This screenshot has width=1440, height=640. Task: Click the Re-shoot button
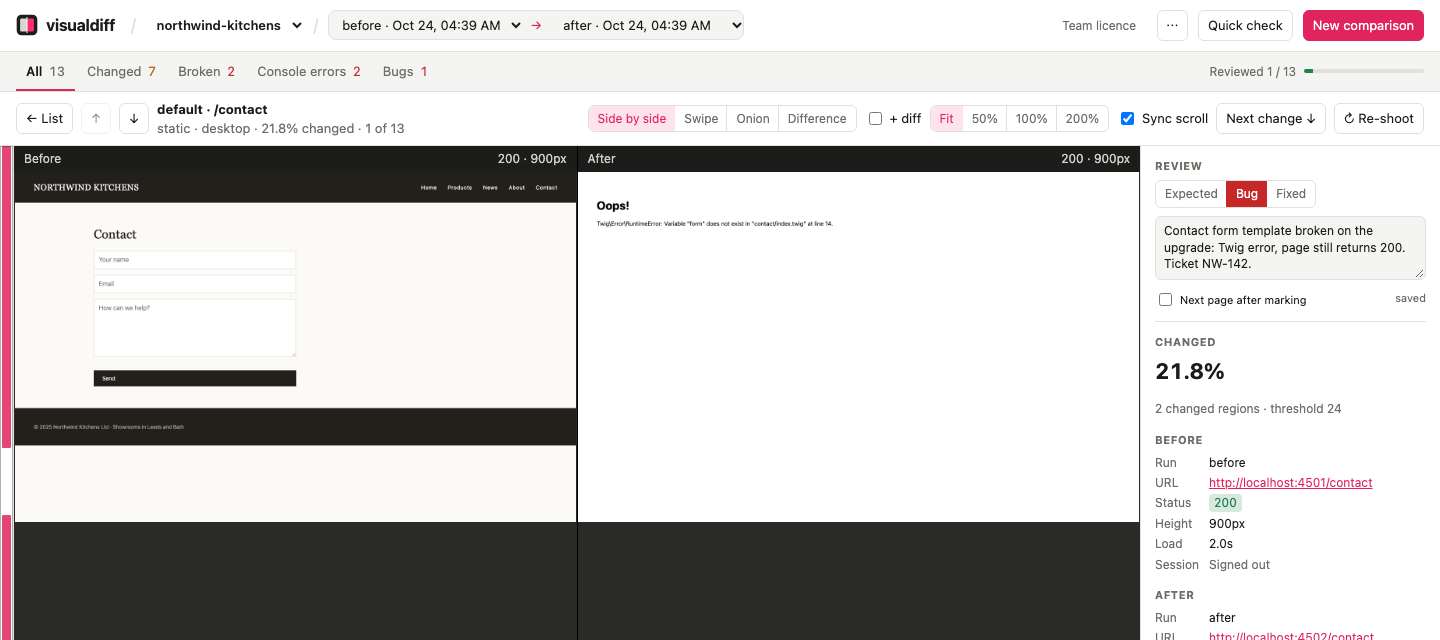pyautogui.click(x=1378, y=118)
